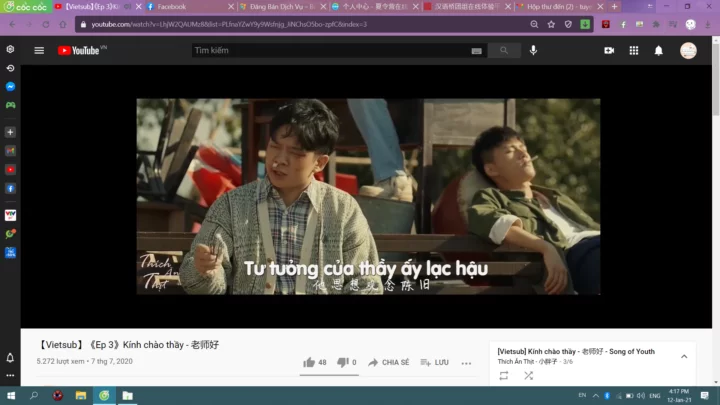Open sidebar three-dot more options
The image size is (720, 405).
(x=10, y=375)
